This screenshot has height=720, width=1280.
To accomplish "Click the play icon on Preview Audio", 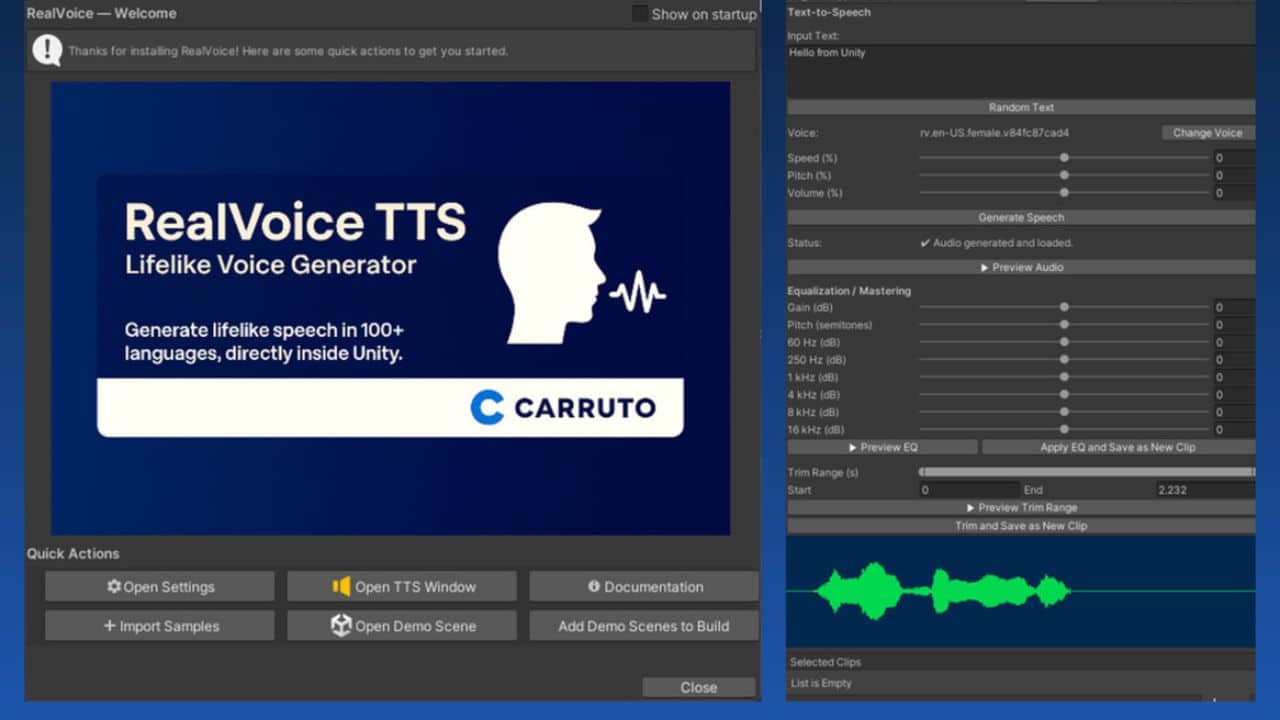I will [x=984, y=268].
